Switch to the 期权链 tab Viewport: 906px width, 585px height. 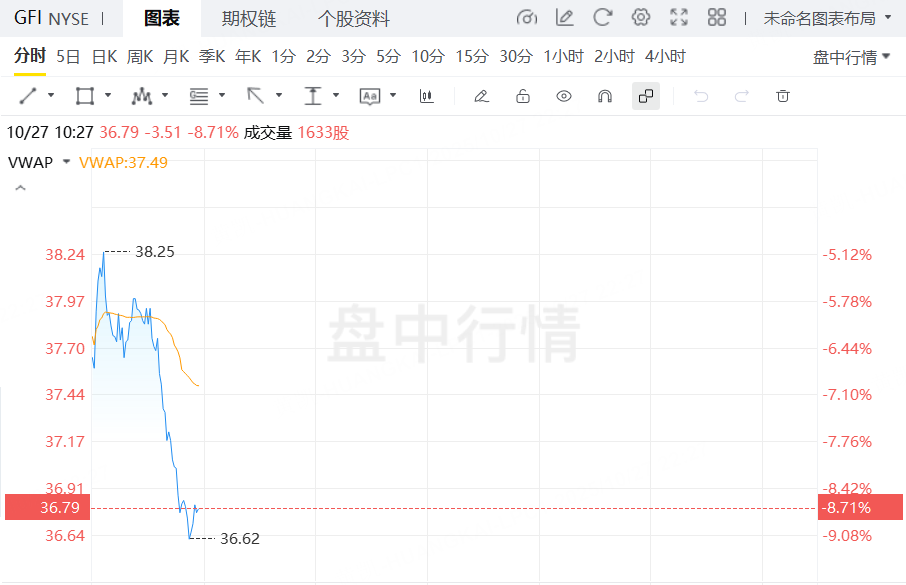(249, 19)
